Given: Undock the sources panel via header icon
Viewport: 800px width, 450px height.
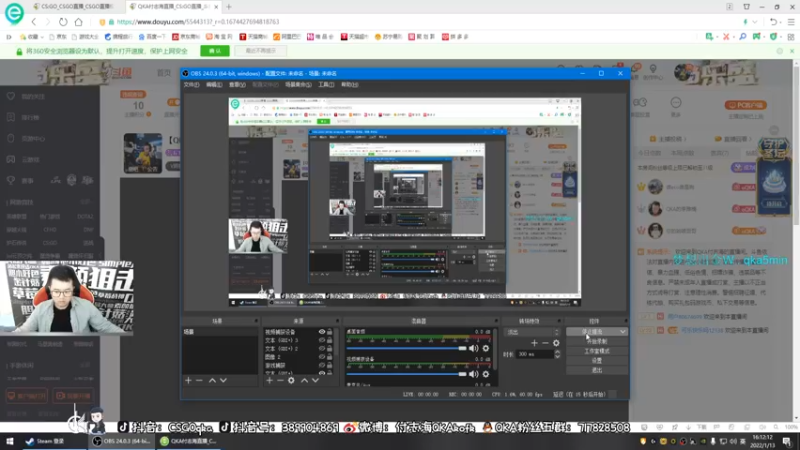Looking at the screenshot, I should (x=337, y=321).
